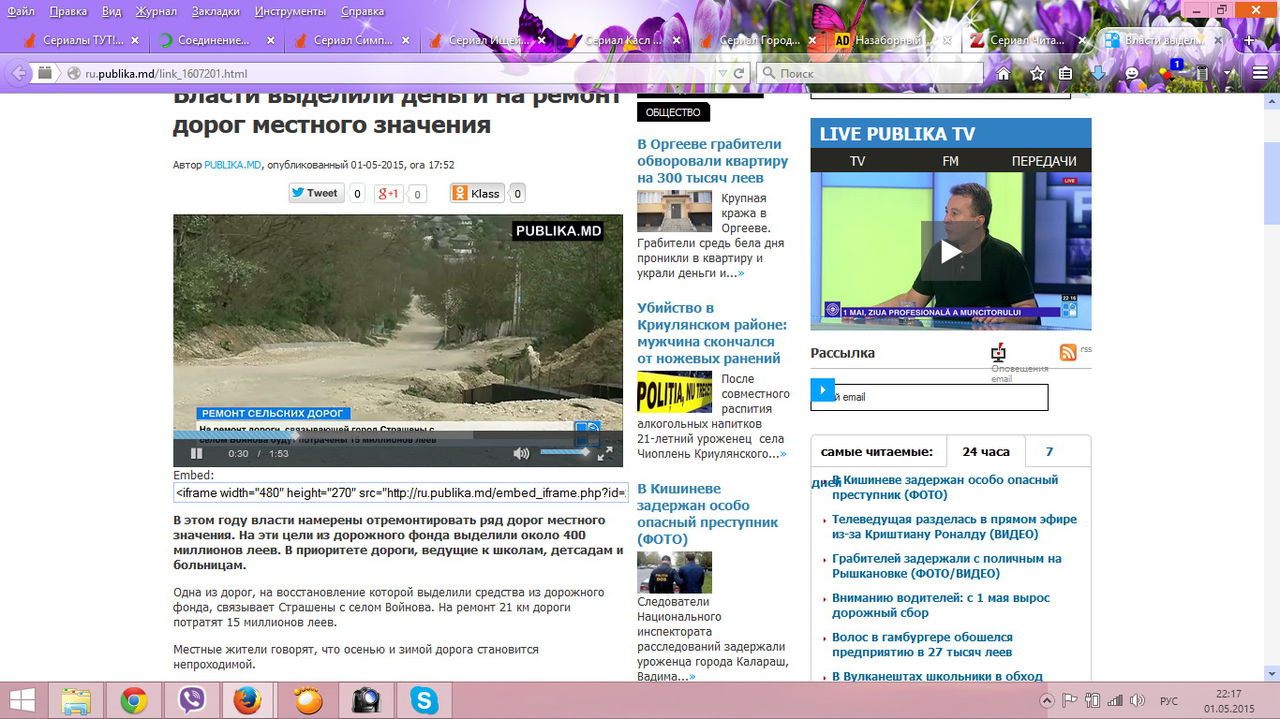Show hidden system tray icons
This screenshot has width=1280, height=719.
[1047, 700]
